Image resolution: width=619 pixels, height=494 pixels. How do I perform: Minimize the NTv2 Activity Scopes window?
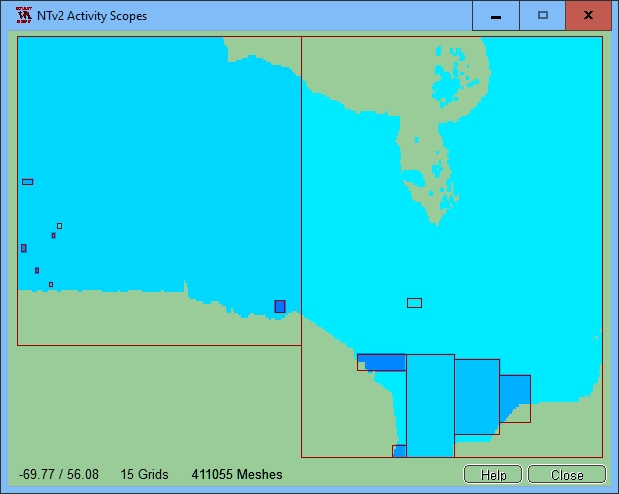(x=496, y=16)
